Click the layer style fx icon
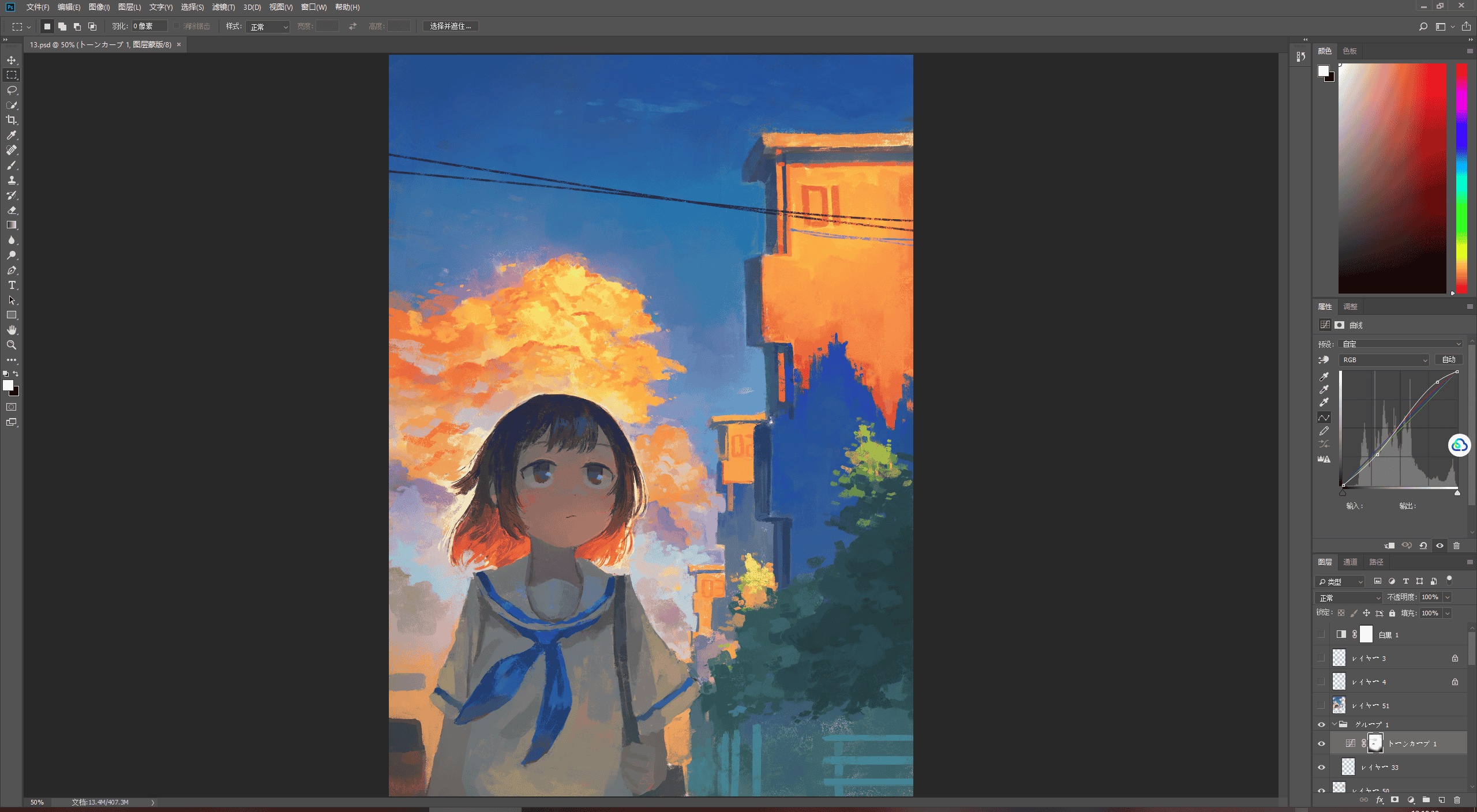The image size is (1477, 812). (x=1379, y=800)
